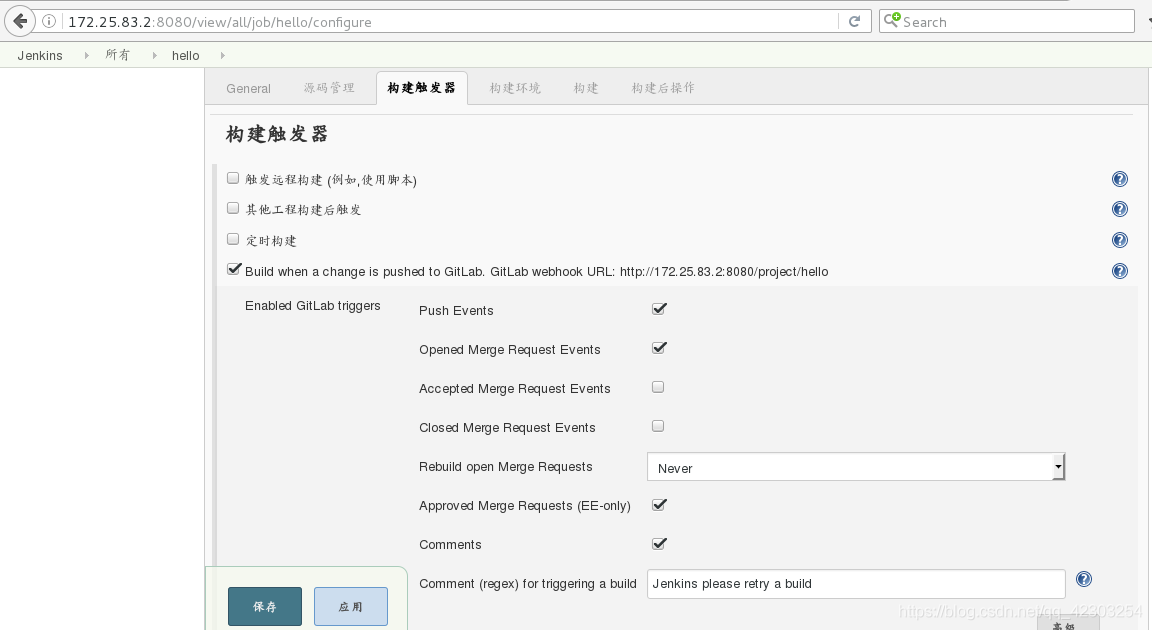
Task: Enable 触发远程构建 checkbox
Action: [233, 178]
